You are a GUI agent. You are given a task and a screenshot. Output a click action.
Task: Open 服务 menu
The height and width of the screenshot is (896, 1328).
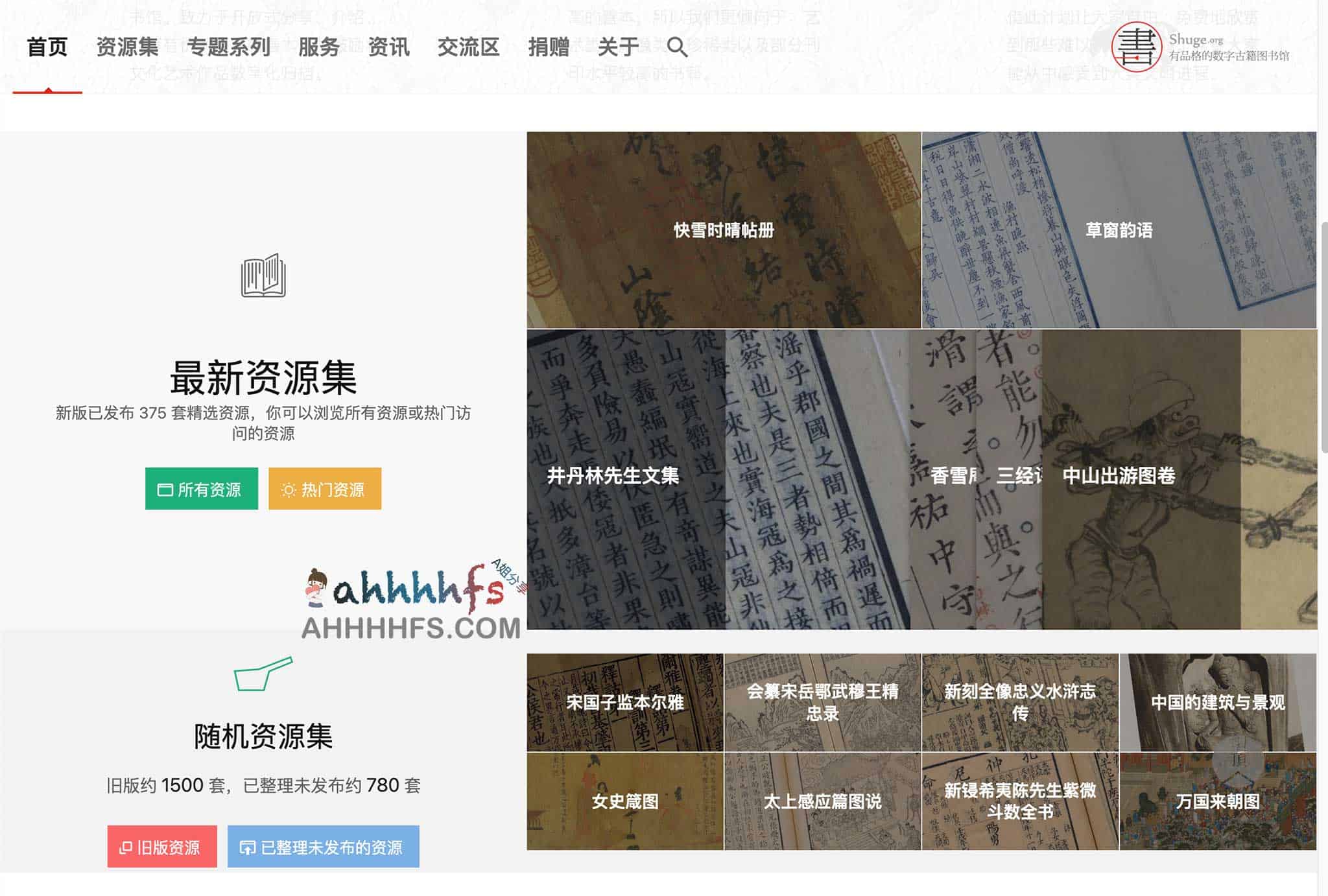pyautogui.click(x=319, y=47)
